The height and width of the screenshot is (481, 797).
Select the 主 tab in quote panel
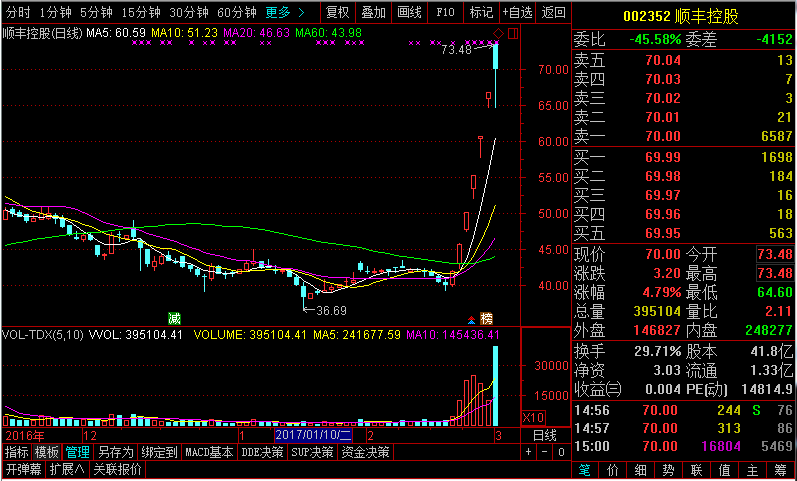tap(752, 470)
